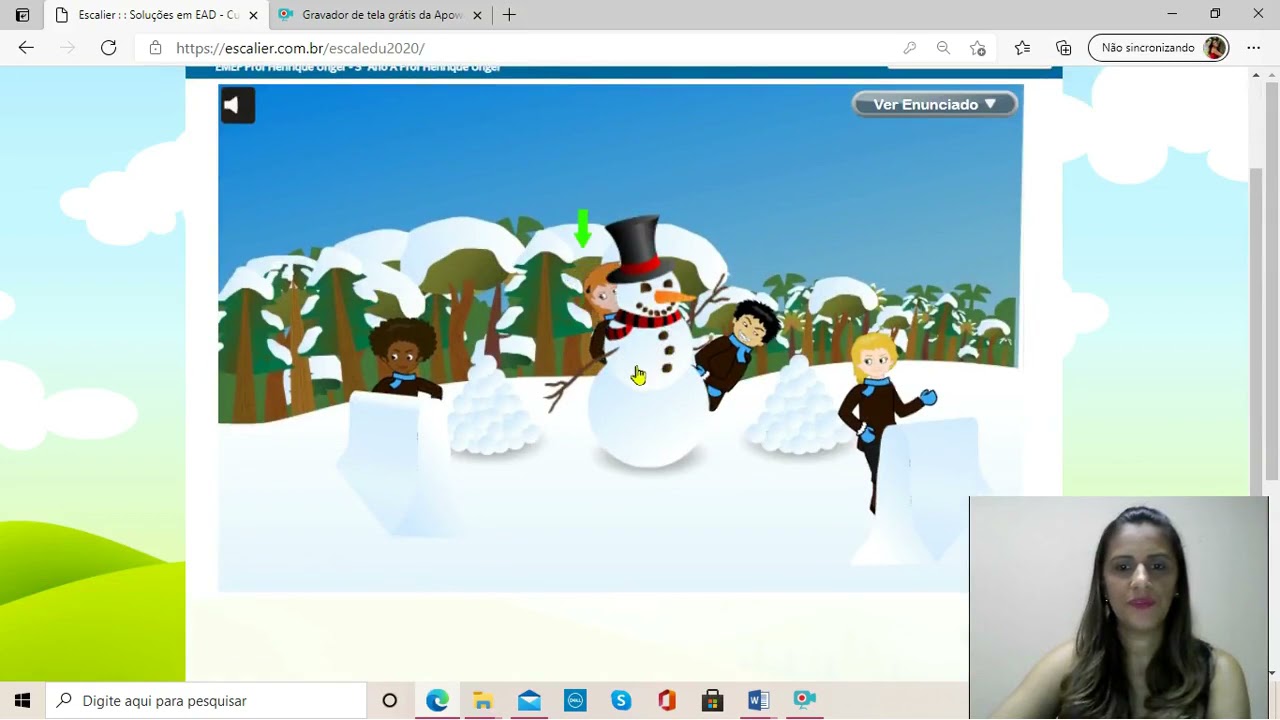Open the Favorites list
The width and height of the screenshot is (1280, 720).
tap(1022, 48)
